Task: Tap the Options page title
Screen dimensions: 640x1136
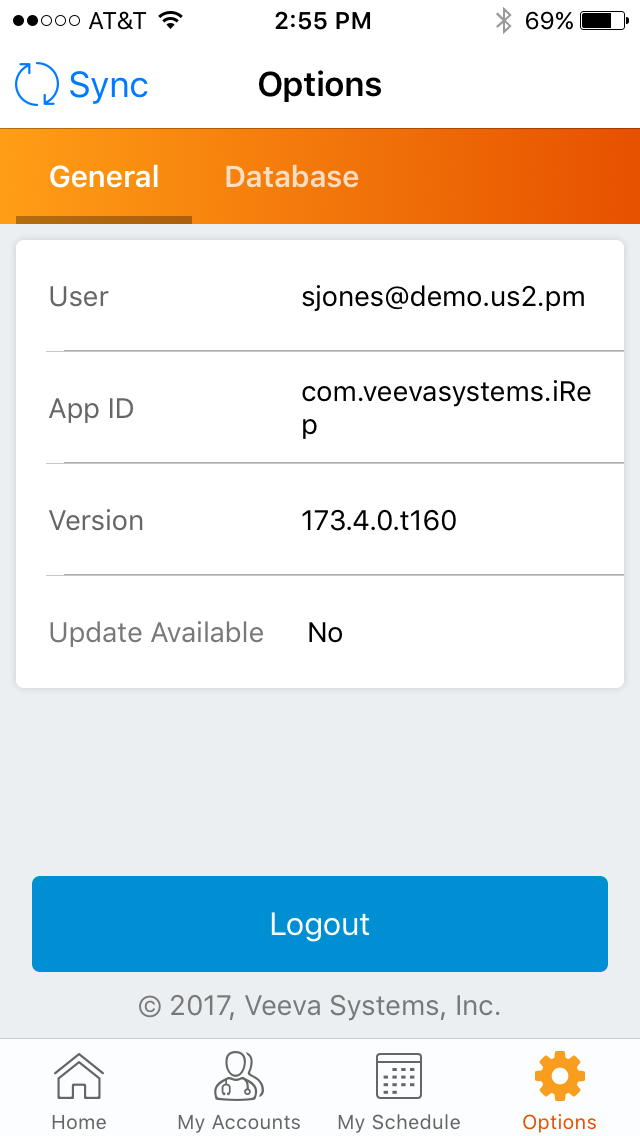Action: pyautogui.click(x=320, y=85)
